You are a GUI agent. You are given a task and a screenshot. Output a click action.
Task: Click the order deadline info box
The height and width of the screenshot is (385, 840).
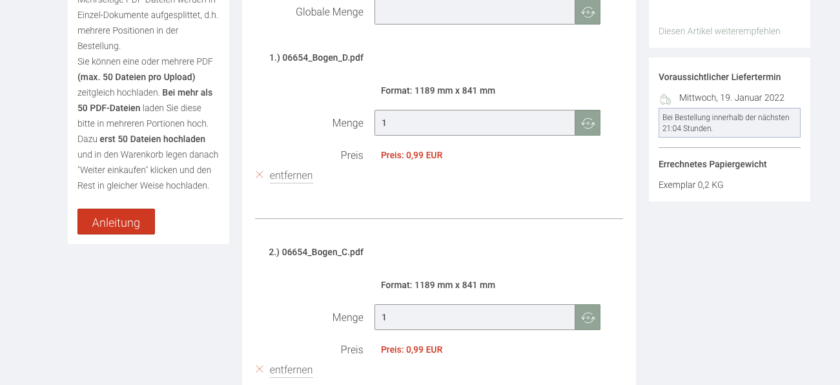tap(729, 123)
